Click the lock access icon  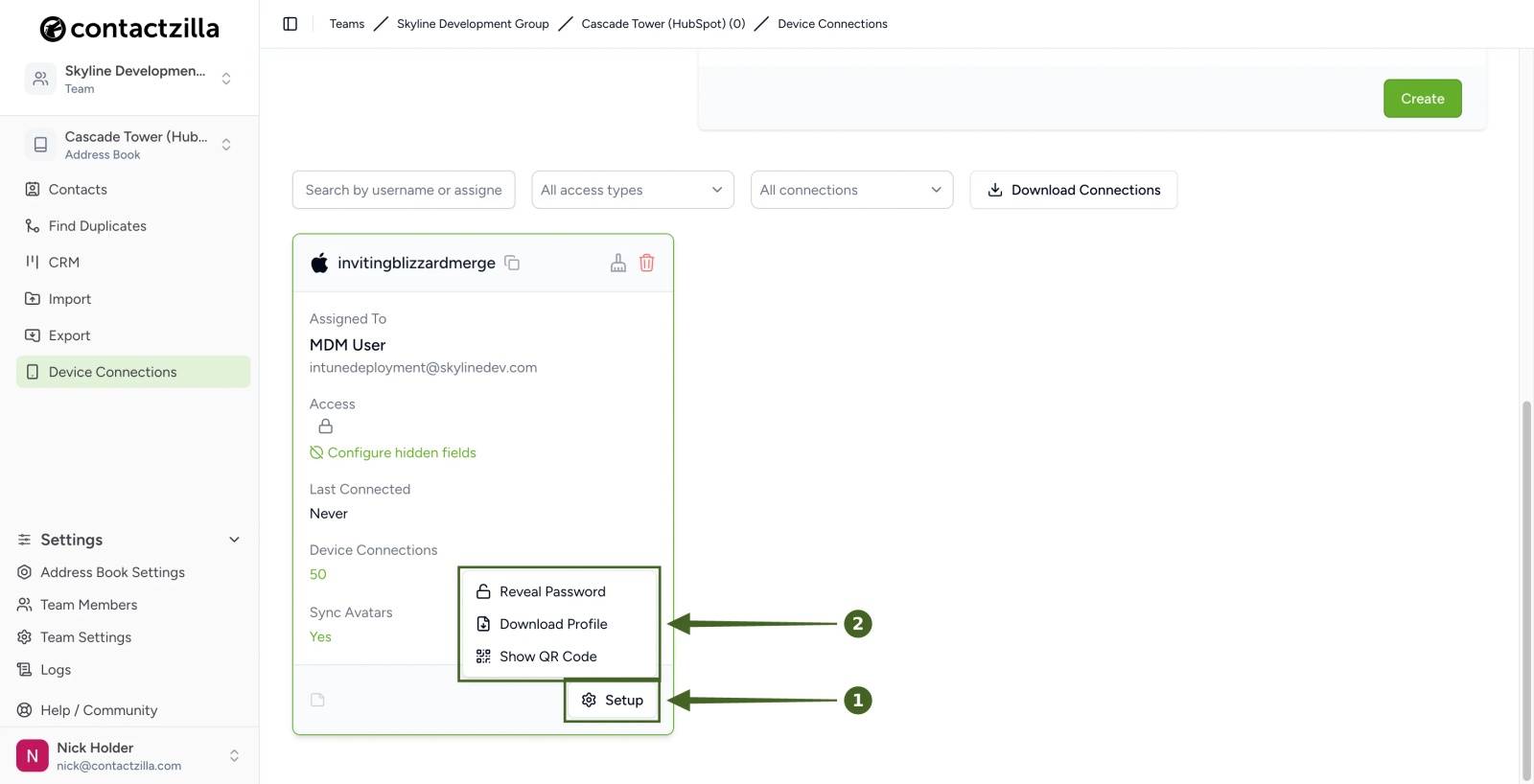326,427
